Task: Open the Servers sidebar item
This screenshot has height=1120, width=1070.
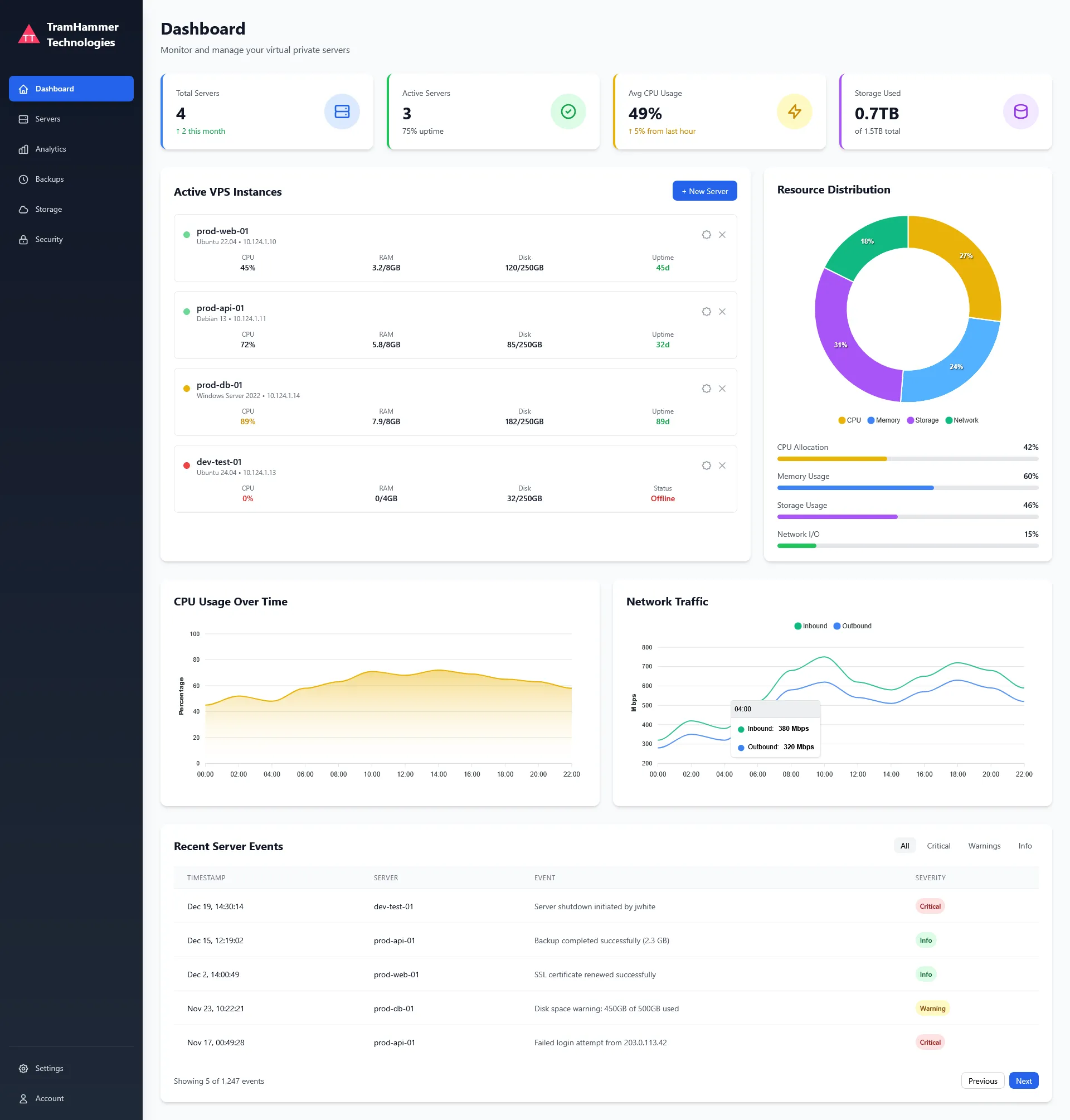Action: (71, 119)
